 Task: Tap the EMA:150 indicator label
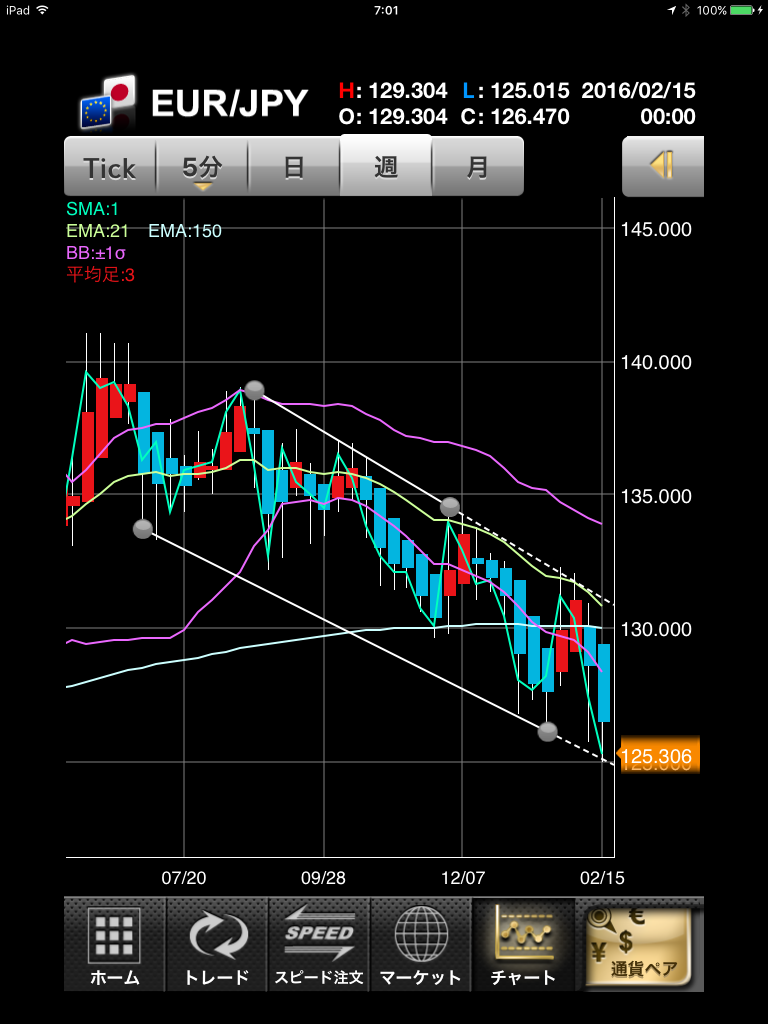point(185,231)
